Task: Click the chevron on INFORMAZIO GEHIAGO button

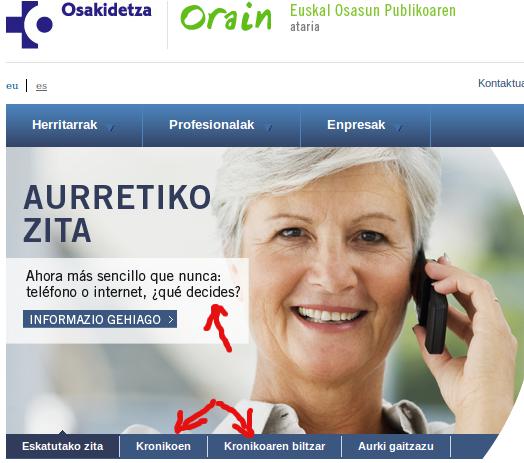Action: pyautogui.click(x=171, y=320)
